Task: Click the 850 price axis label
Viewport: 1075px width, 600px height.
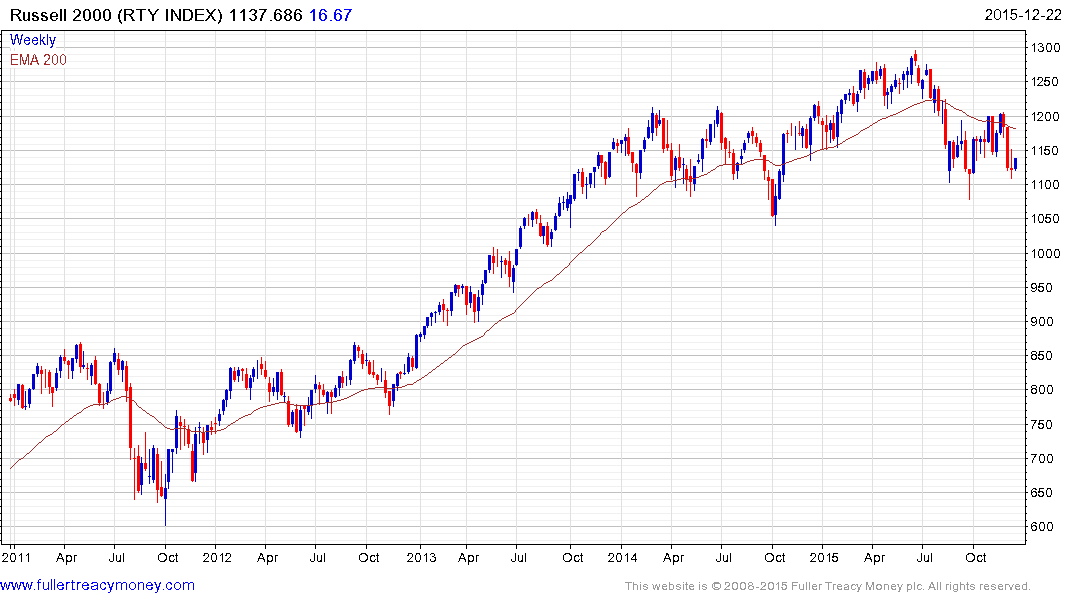Action: point(1043,356)
